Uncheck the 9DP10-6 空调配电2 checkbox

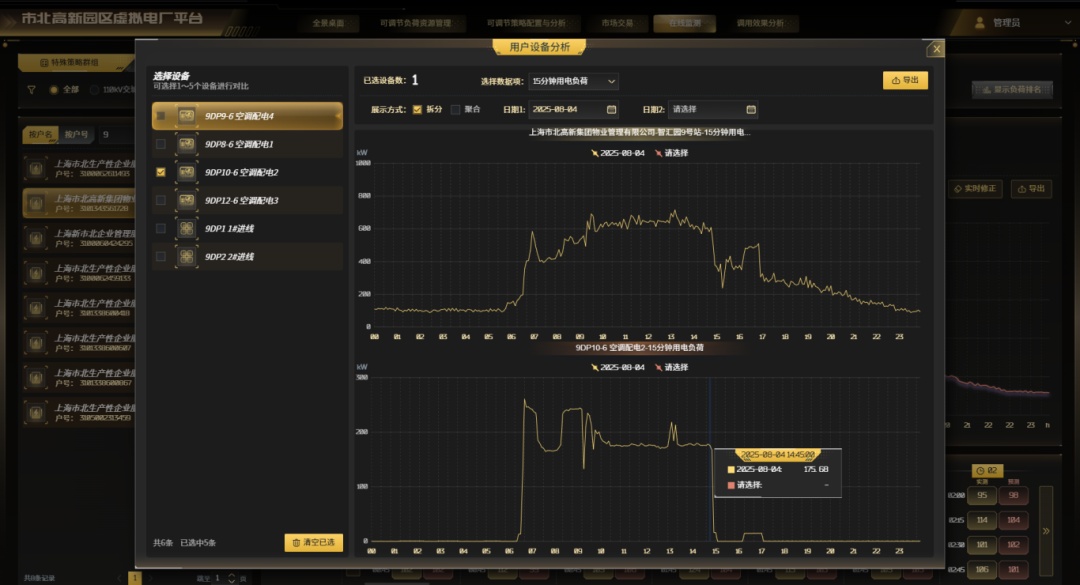(x=160, y=172)
